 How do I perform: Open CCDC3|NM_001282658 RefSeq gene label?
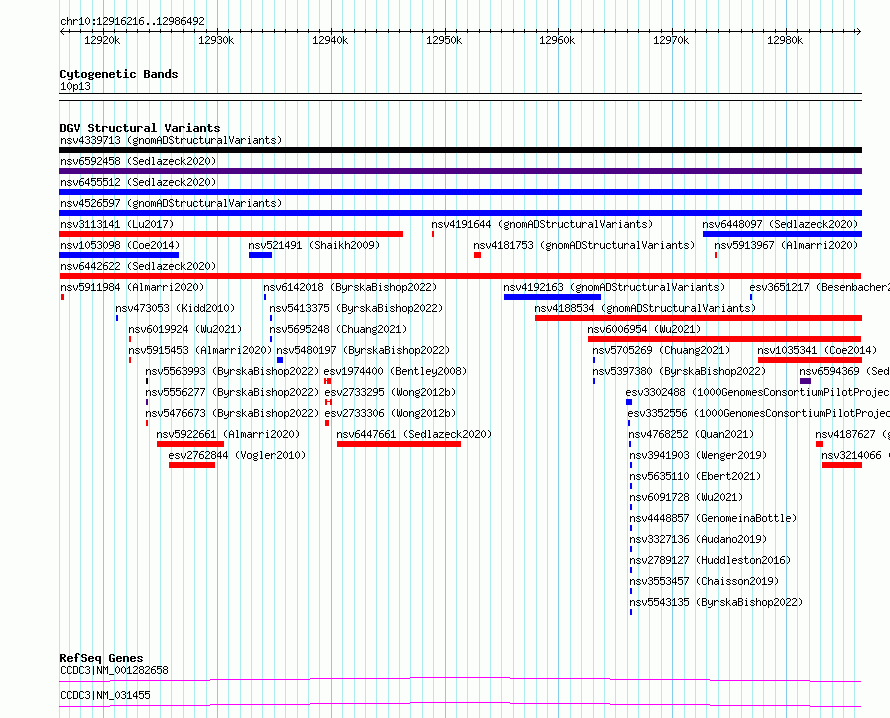pos(114,670)
